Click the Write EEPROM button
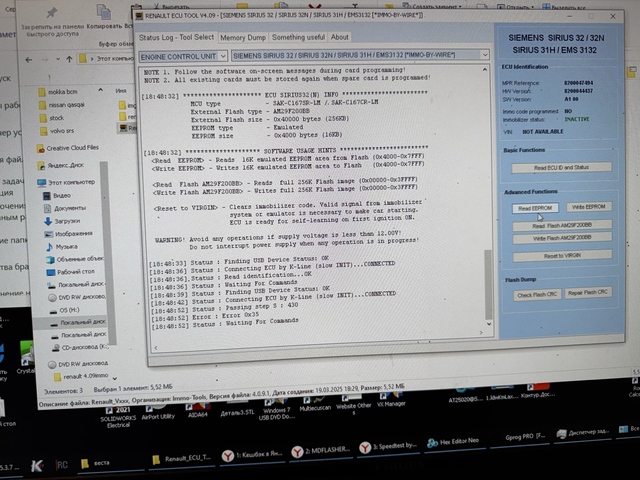The height and width of the screenshot is (480, 640). tap(589, 207)
